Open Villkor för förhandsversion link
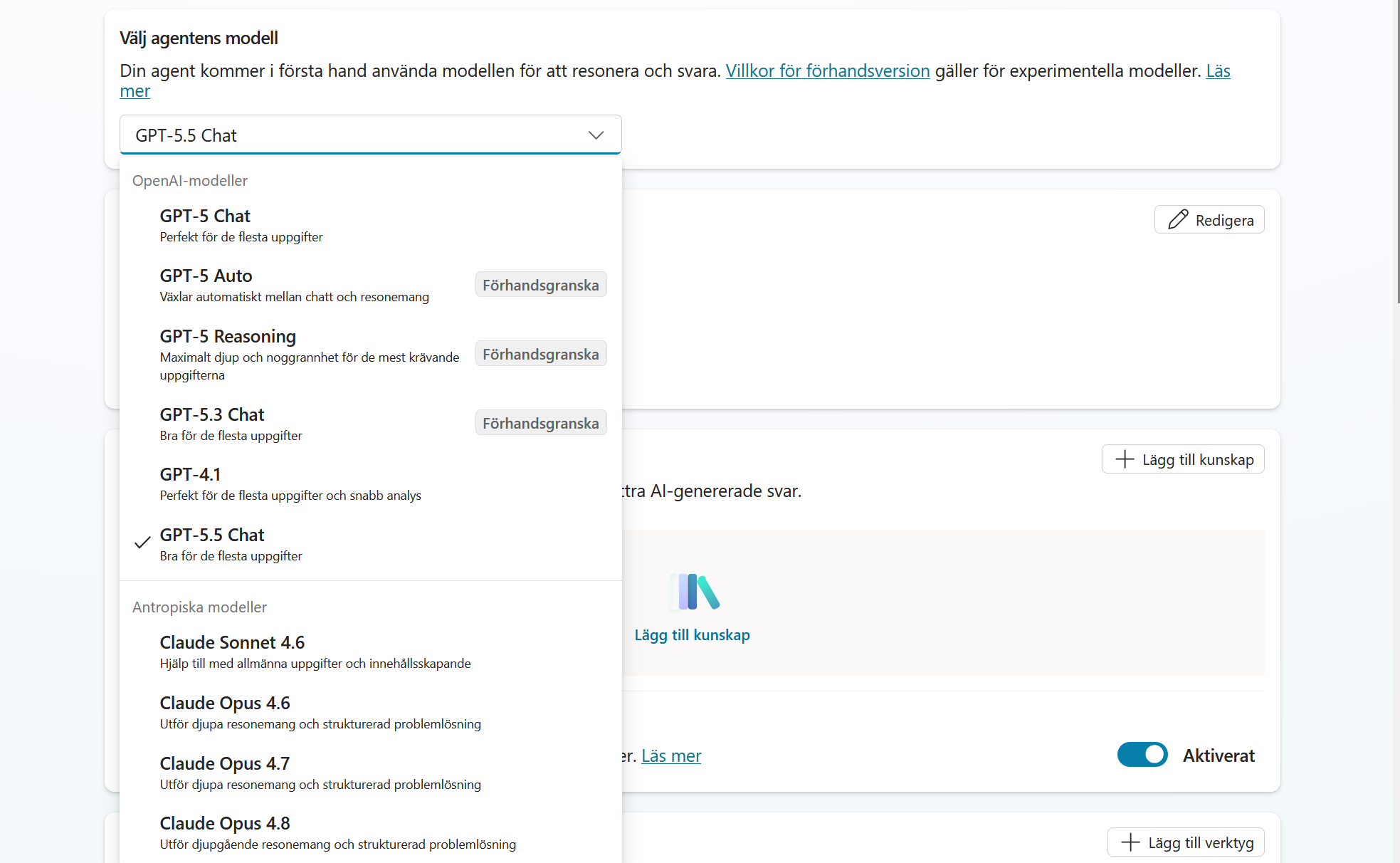 [x=828, y=70]
